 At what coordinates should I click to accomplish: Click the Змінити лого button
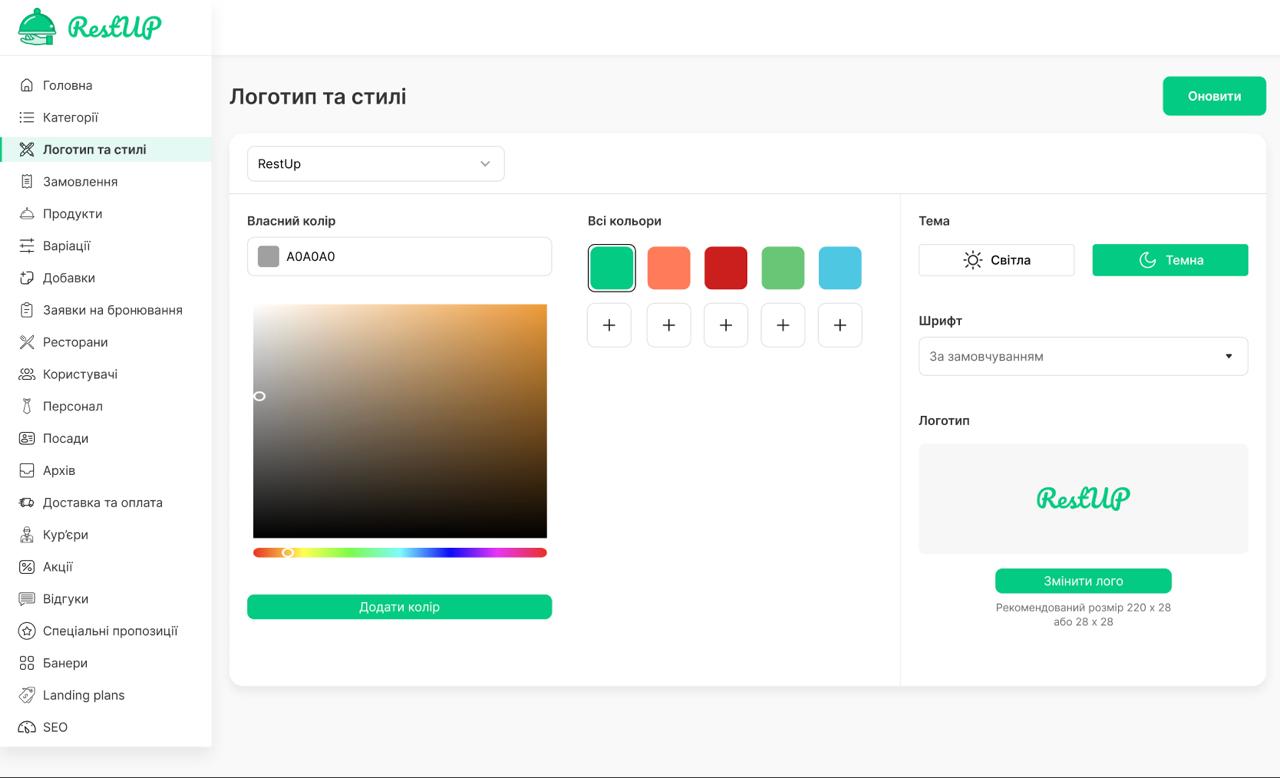click(1083, 581)
